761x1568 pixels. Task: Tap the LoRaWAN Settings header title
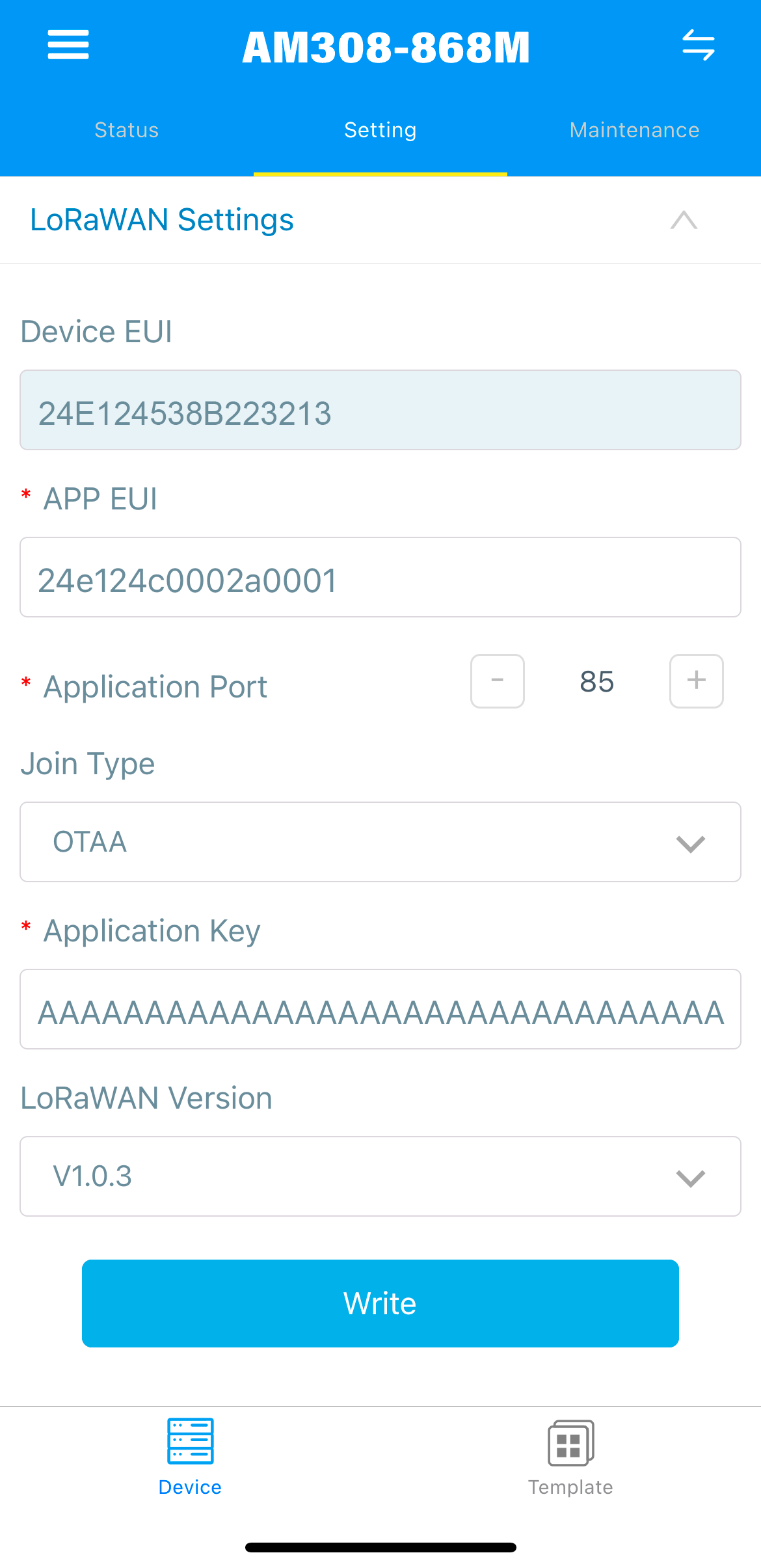pyautogui.click(x=162, y=220)
